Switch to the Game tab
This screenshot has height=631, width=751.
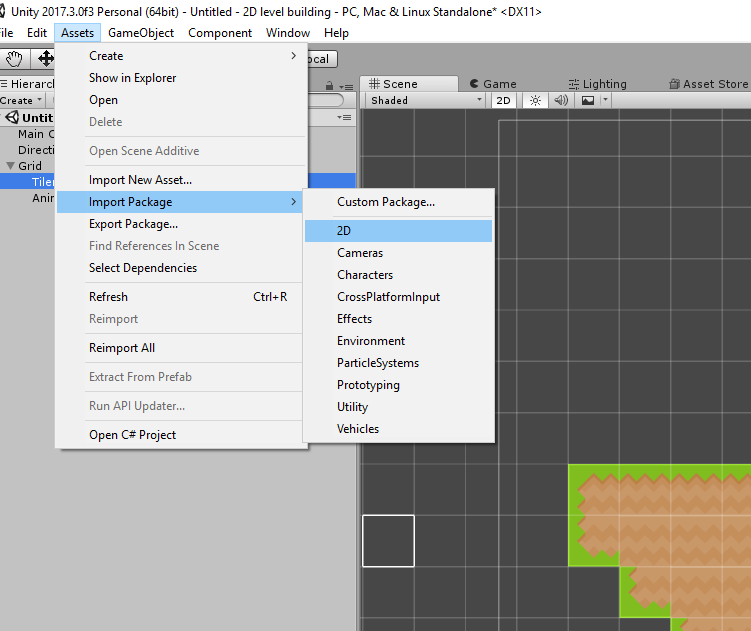point(493,84)
